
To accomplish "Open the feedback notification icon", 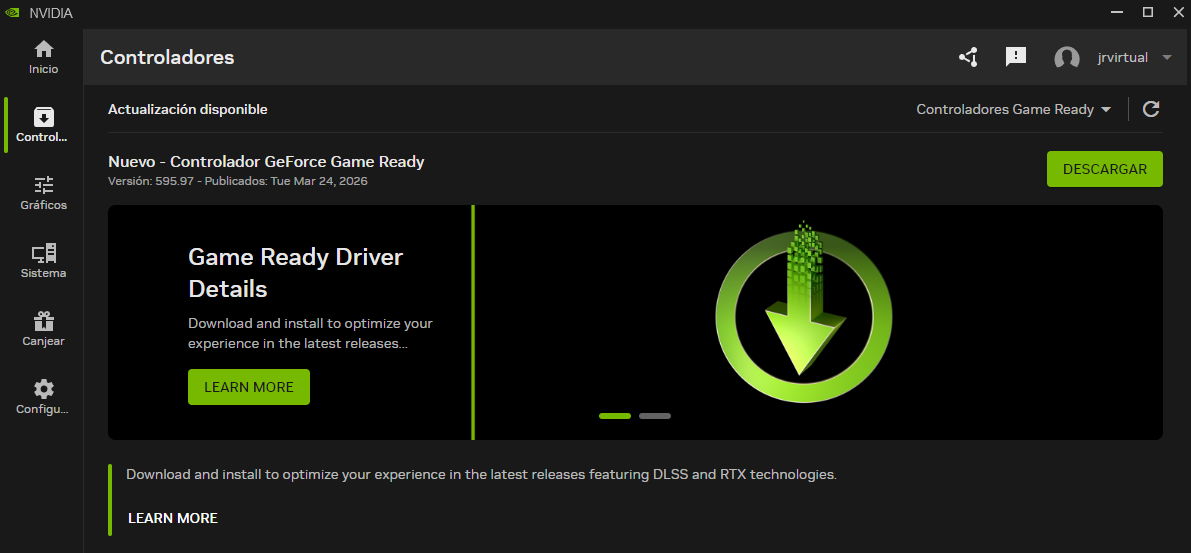I will (x=1016, y=57).
